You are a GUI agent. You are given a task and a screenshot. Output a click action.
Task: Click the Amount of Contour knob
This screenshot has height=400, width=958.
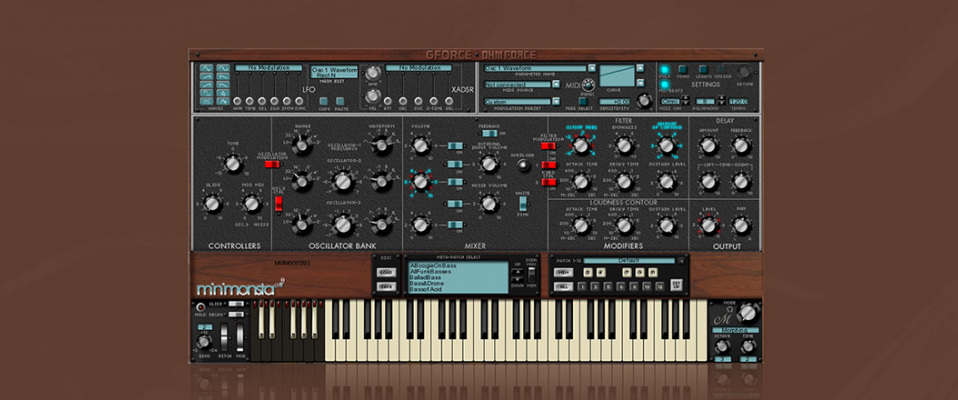[x=667, y=145]
